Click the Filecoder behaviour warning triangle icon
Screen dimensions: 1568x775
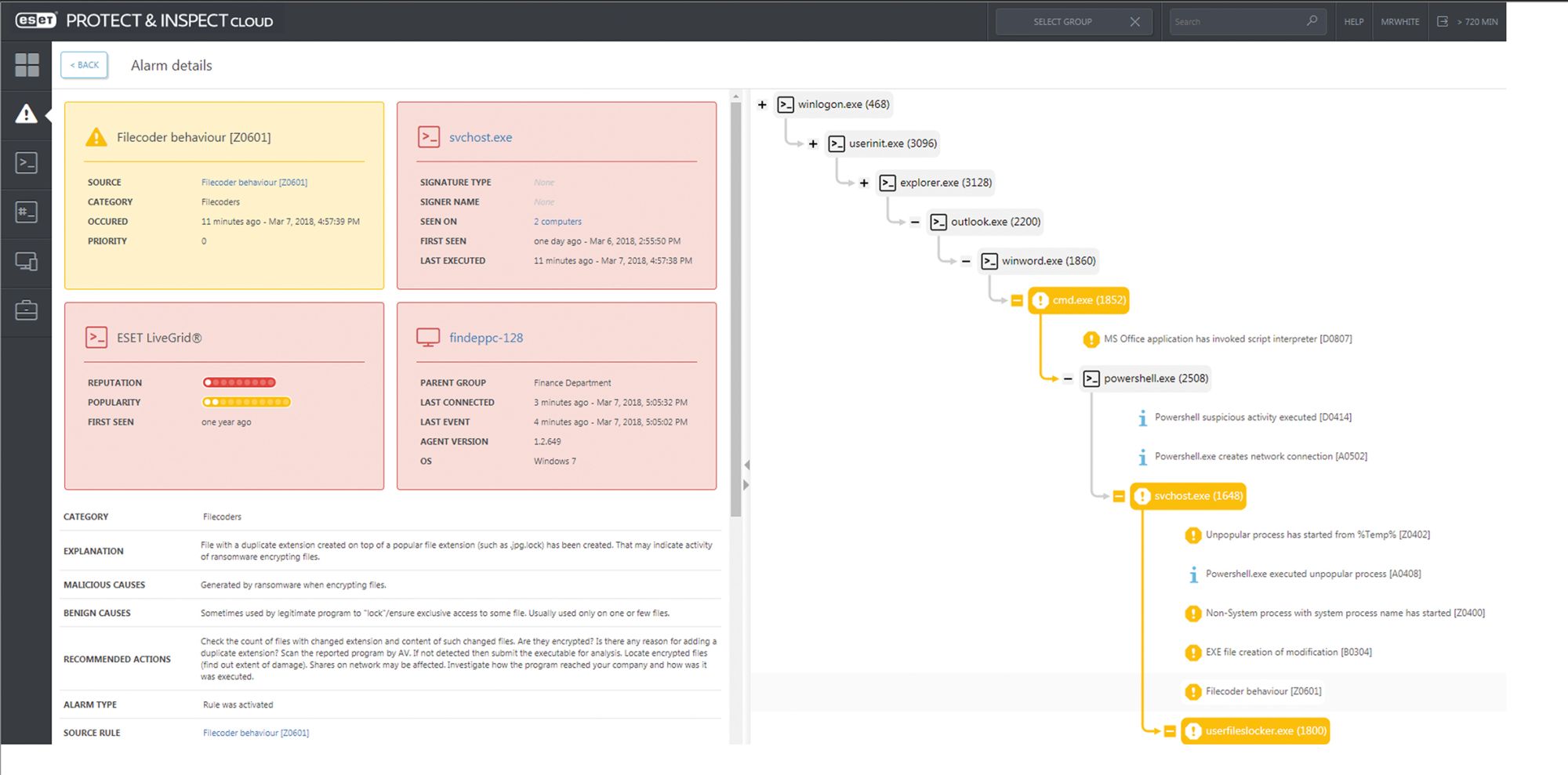[96, 137]
